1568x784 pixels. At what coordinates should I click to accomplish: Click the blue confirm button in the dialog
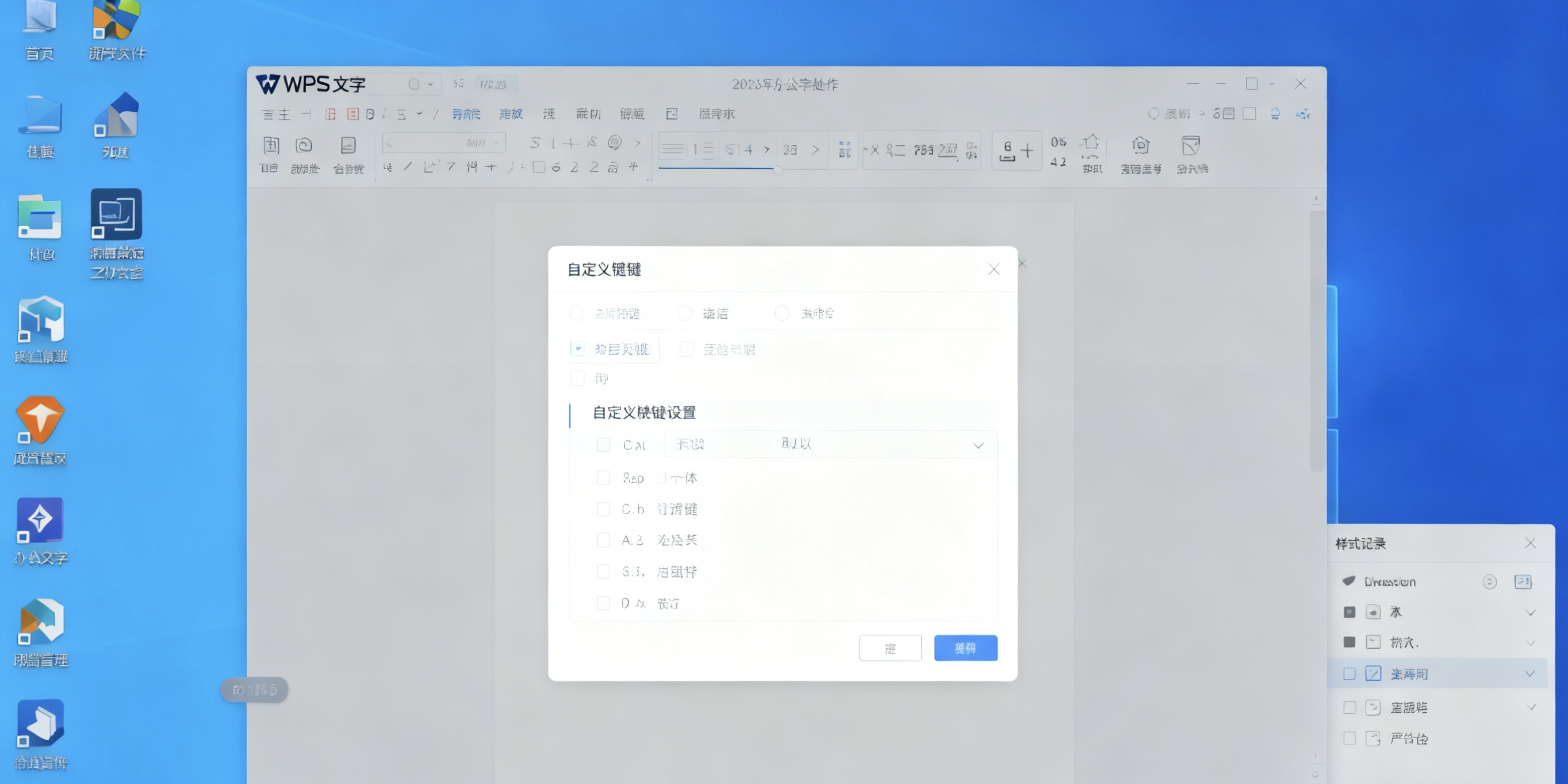[965, 648]
